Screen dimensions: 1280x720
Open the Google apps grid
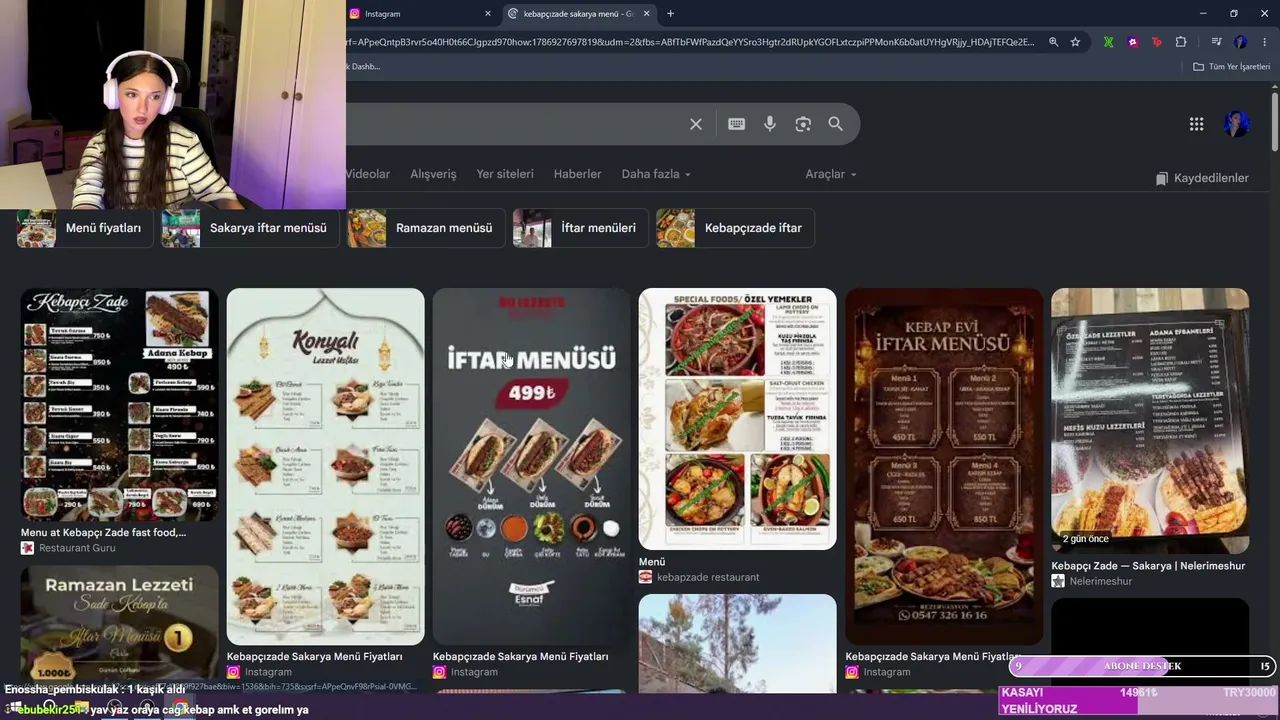click(1196, 124)
